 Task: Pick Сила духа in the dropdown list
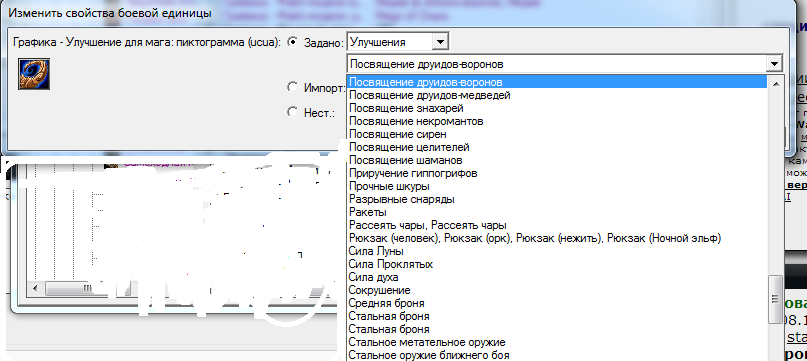[x=557, y=278]
